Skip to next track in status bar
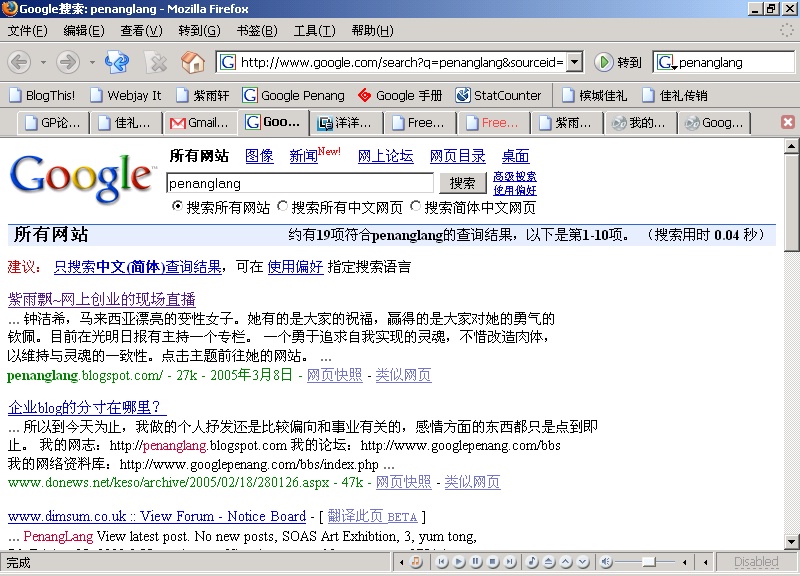This screenshot has height=576, width=800. (510, 562)
